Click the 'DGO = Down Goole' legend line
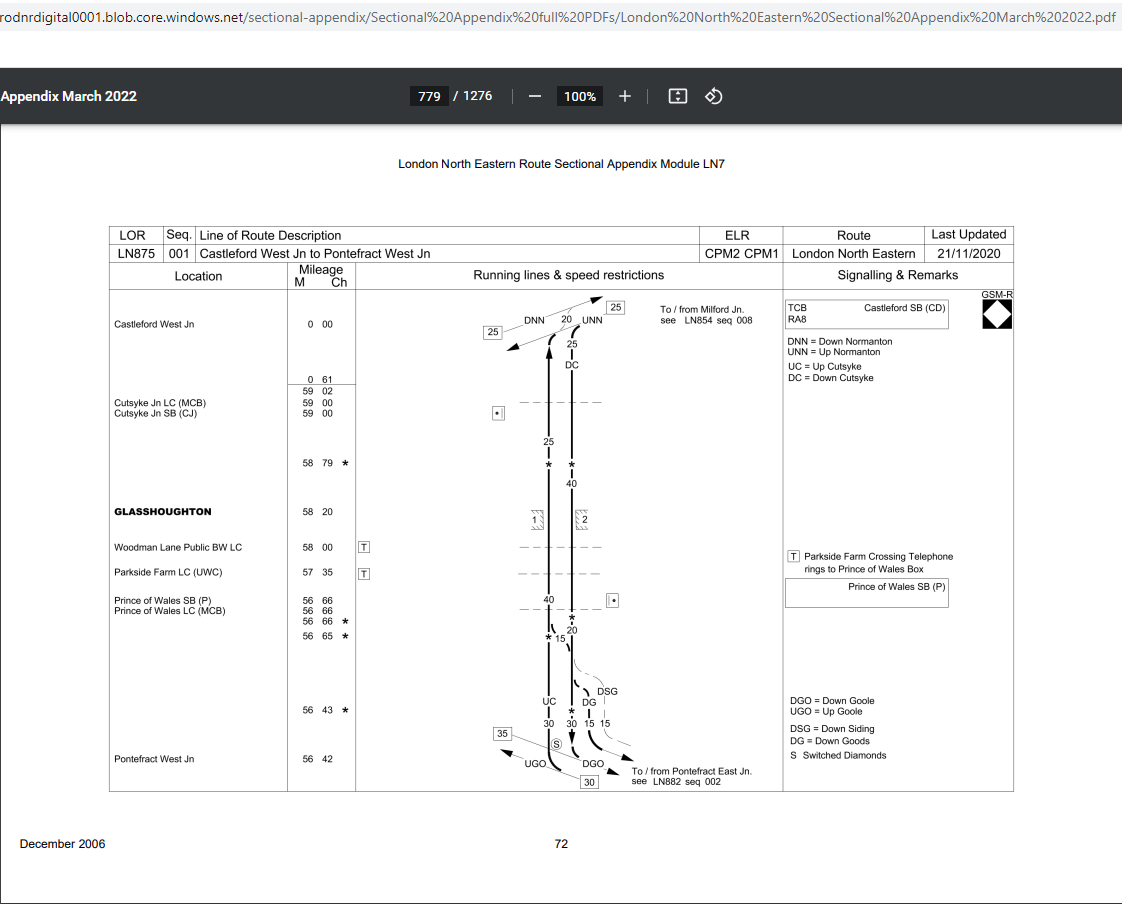Viewport: 1122px width, 904px height. (832, 701)
